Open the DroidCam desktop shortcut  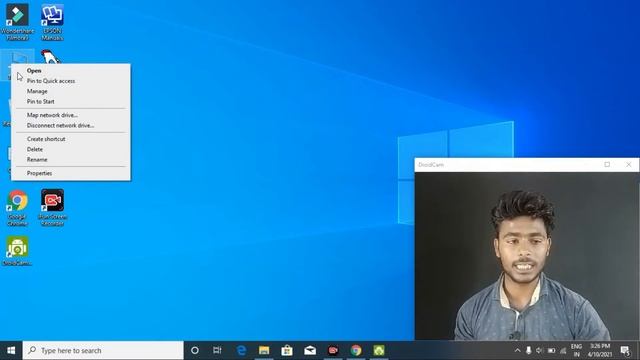[x=17, y=251]
